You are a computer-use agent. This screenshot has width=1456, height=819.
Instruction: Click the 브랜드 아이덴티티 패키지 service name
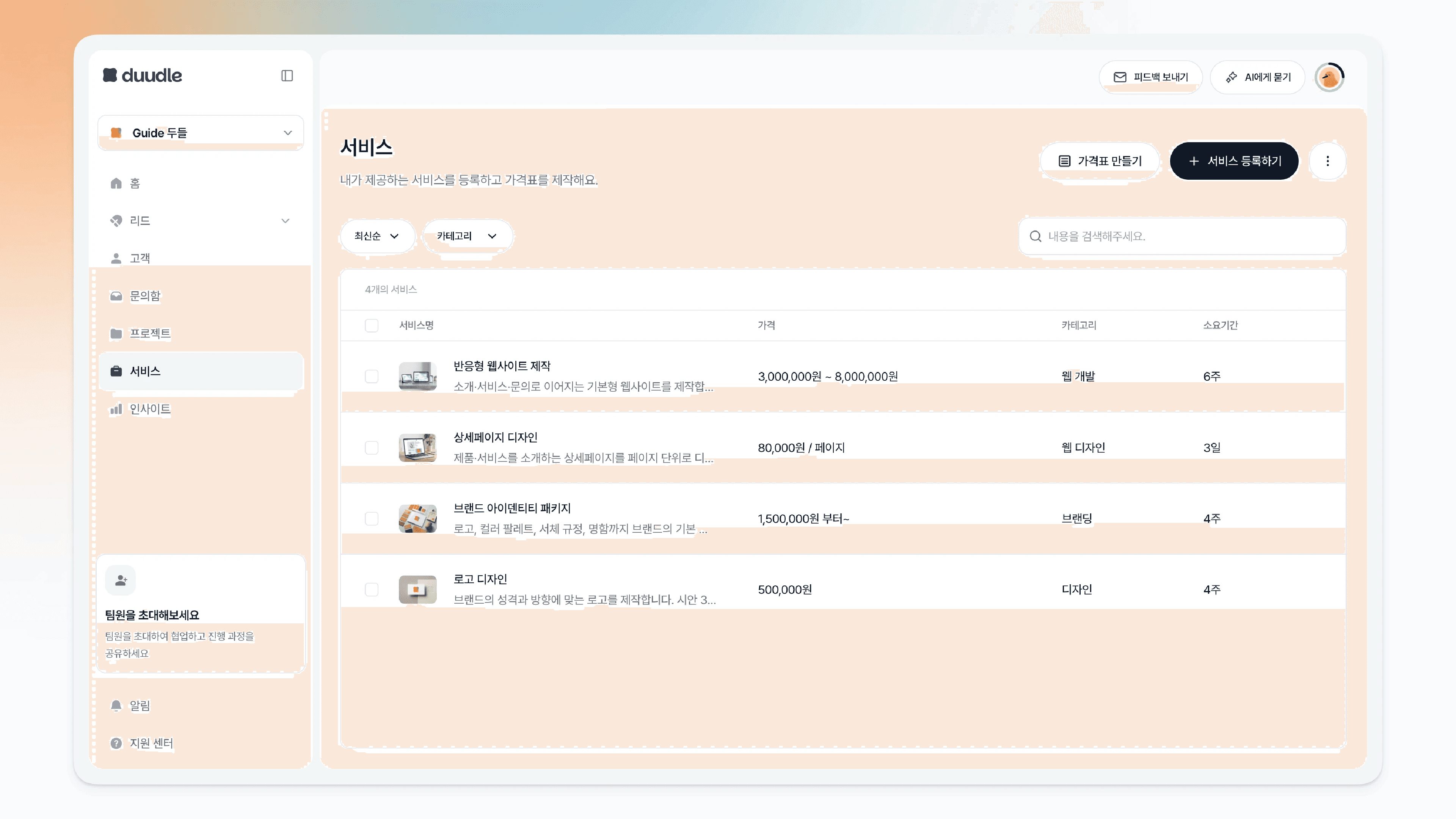click(x=512, y=508)
